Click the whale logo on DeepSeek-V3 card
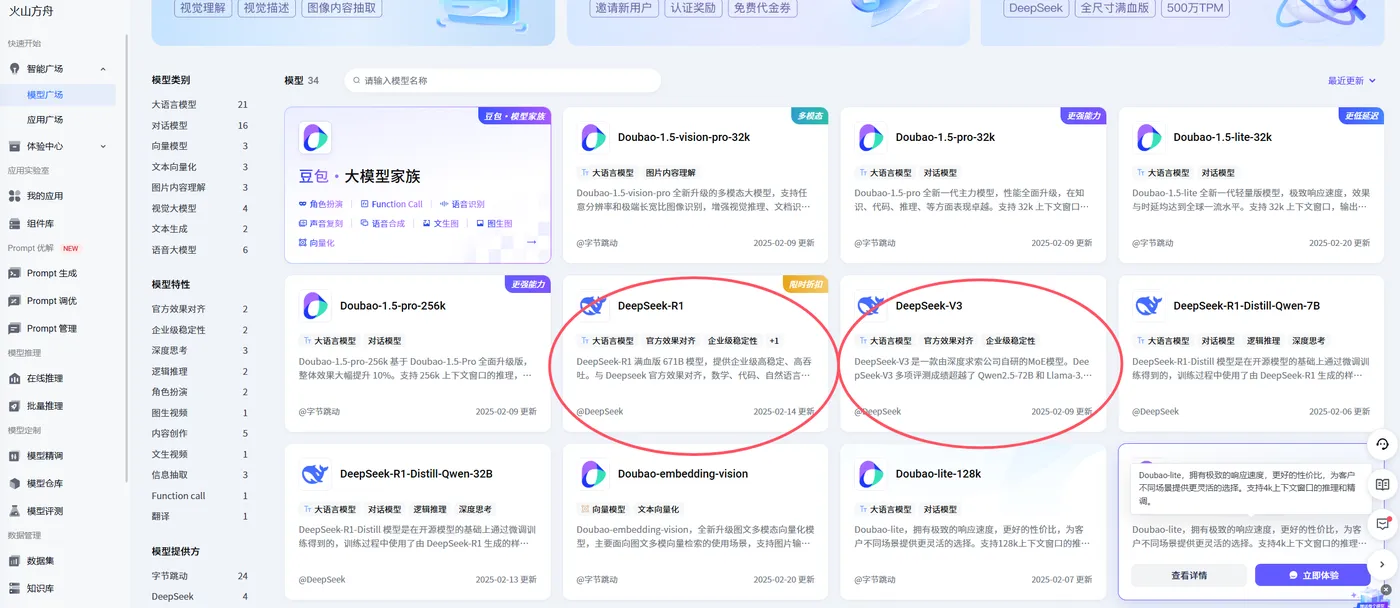This screenshot has width=1400, height=608. point(871,306)
